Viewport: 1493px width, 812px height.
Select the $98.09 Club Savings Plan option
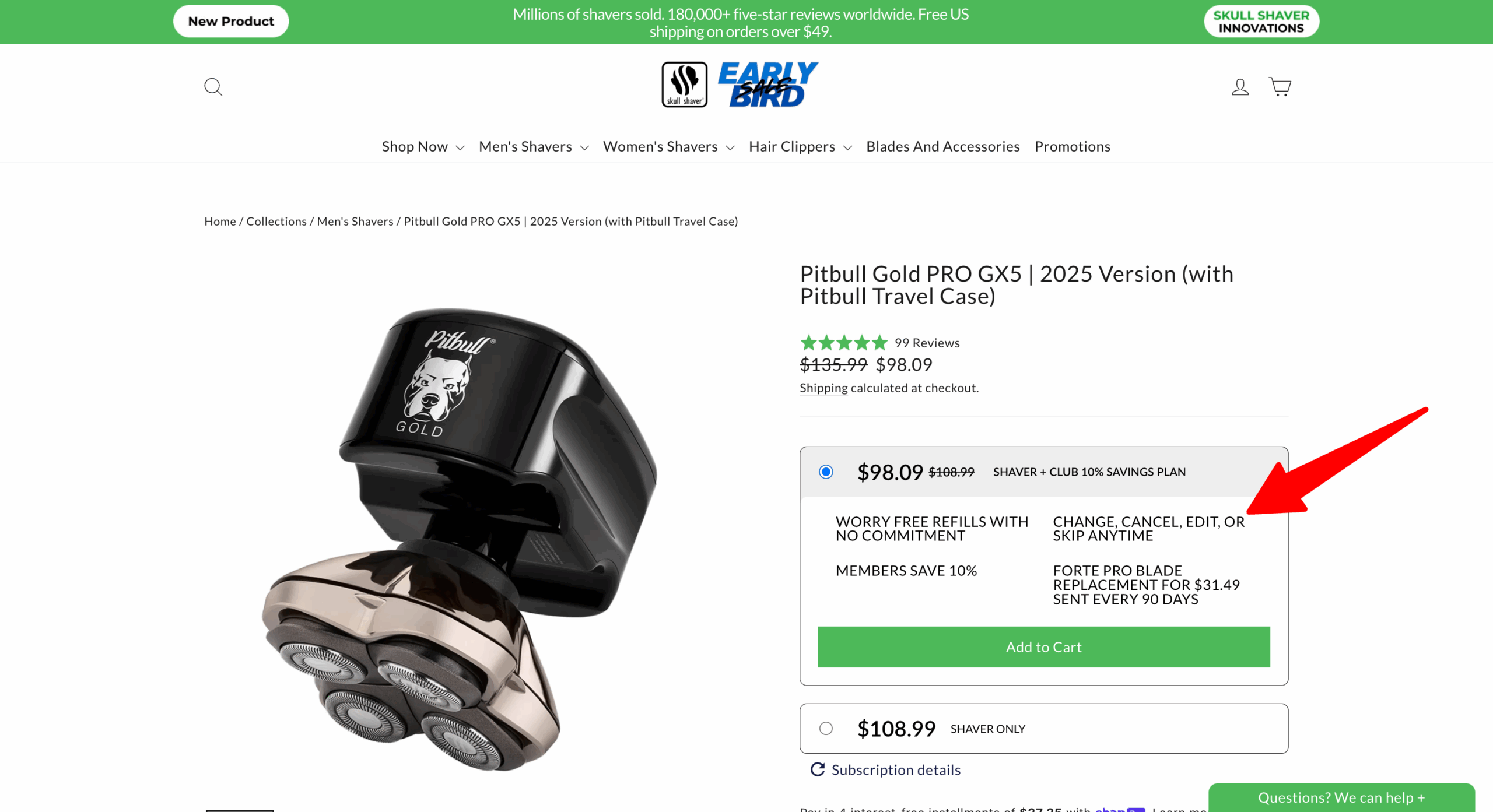point(826,472)
